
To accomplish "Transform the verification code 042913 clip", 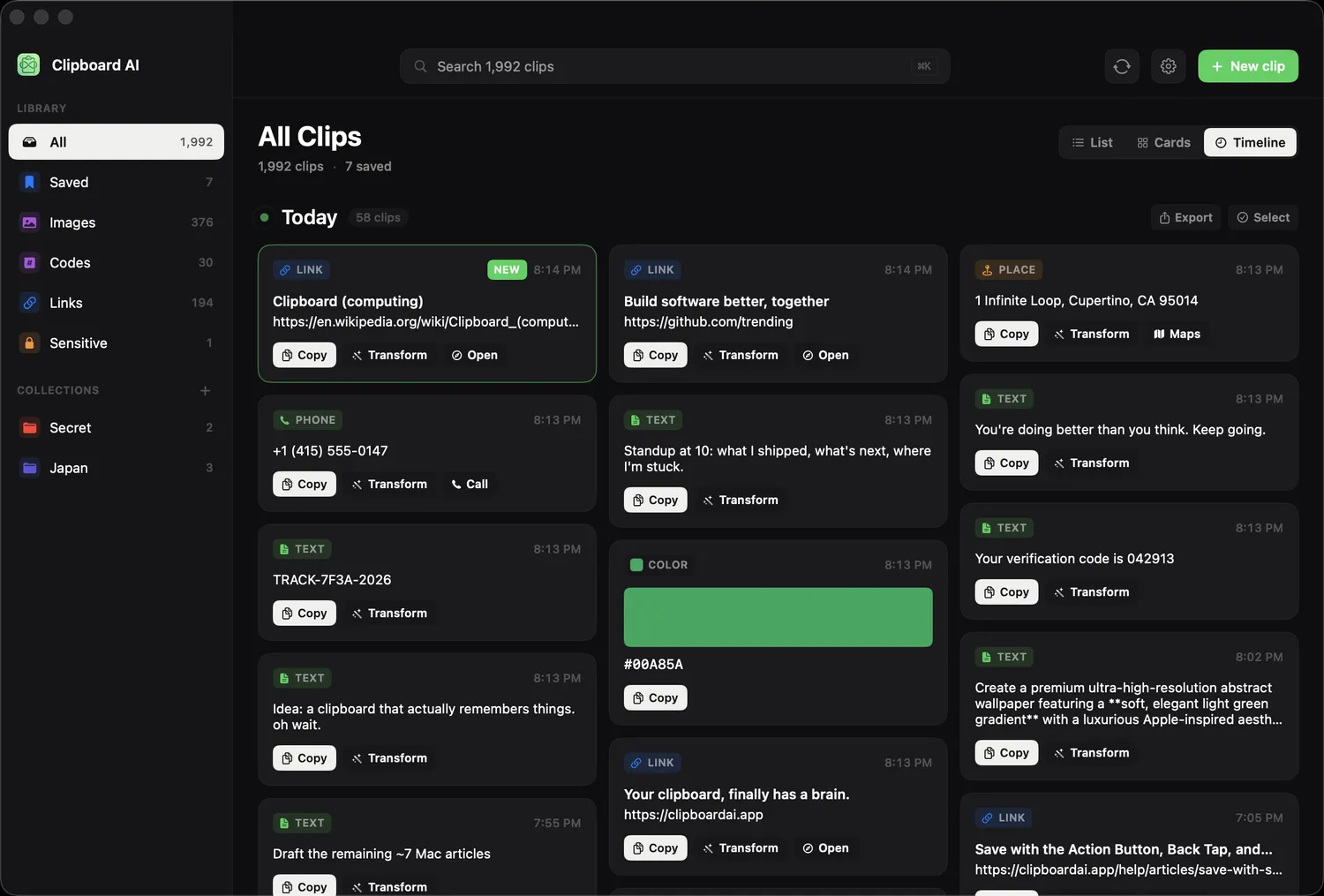I will (x=1091, y=591).
